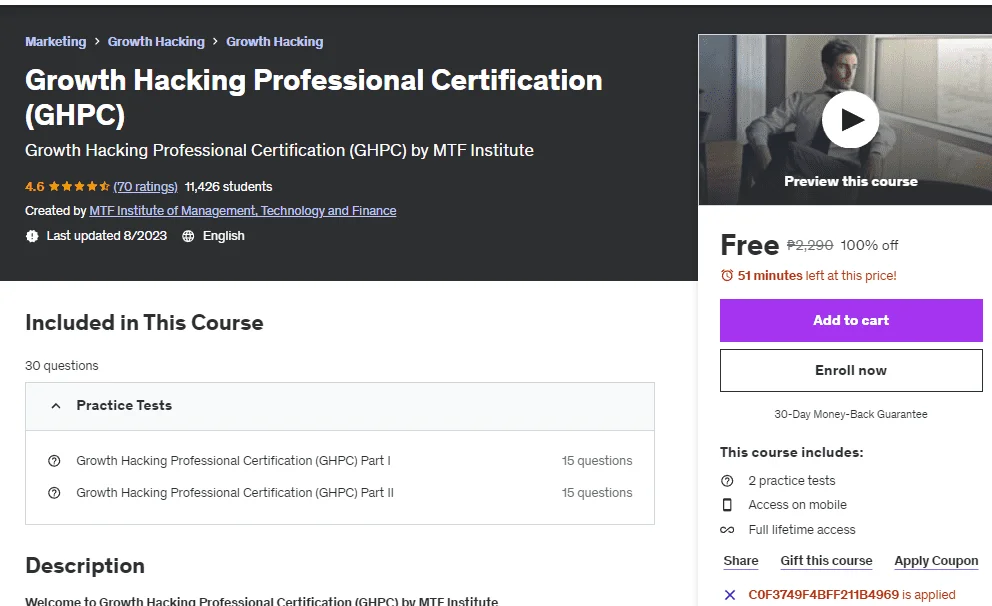992x606 pixels.
Task: Open the (70 ratings) link
Action: coord(146,187)
